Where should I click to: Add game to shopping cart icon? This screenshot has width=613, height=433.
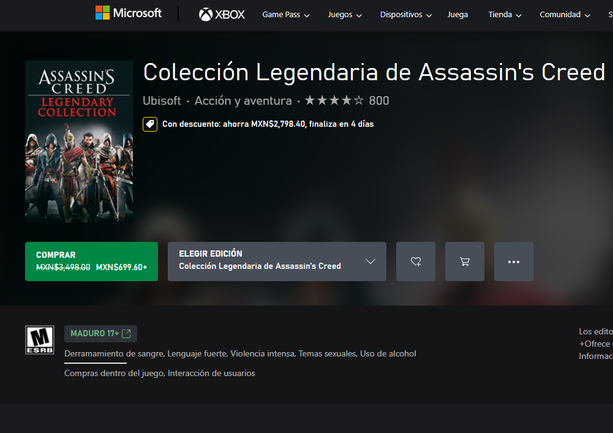(464, 261)
